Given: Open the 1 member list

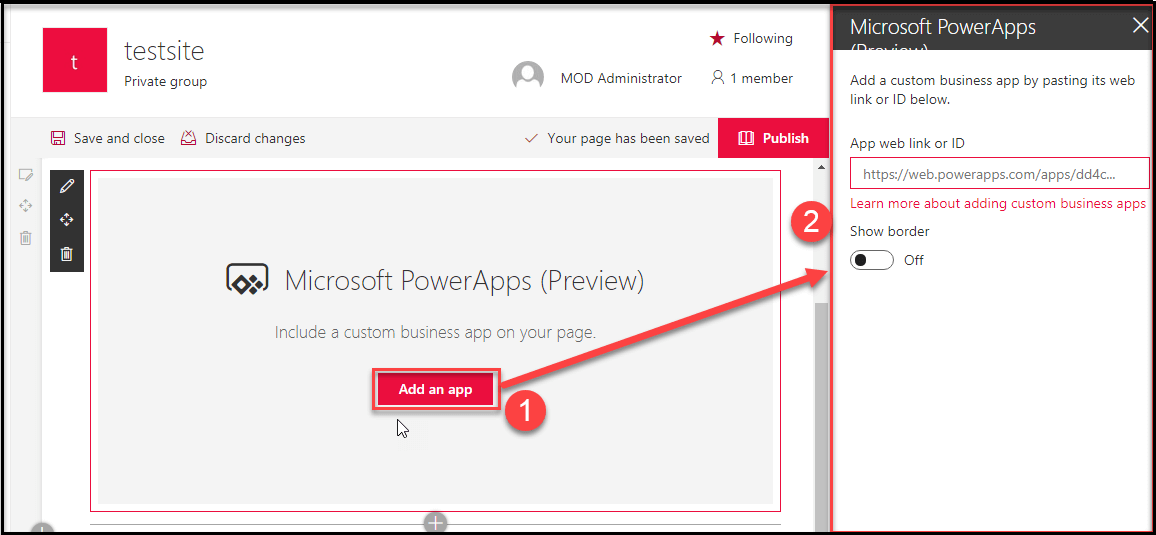Looking at the screenshot, I should click(751, 78).
